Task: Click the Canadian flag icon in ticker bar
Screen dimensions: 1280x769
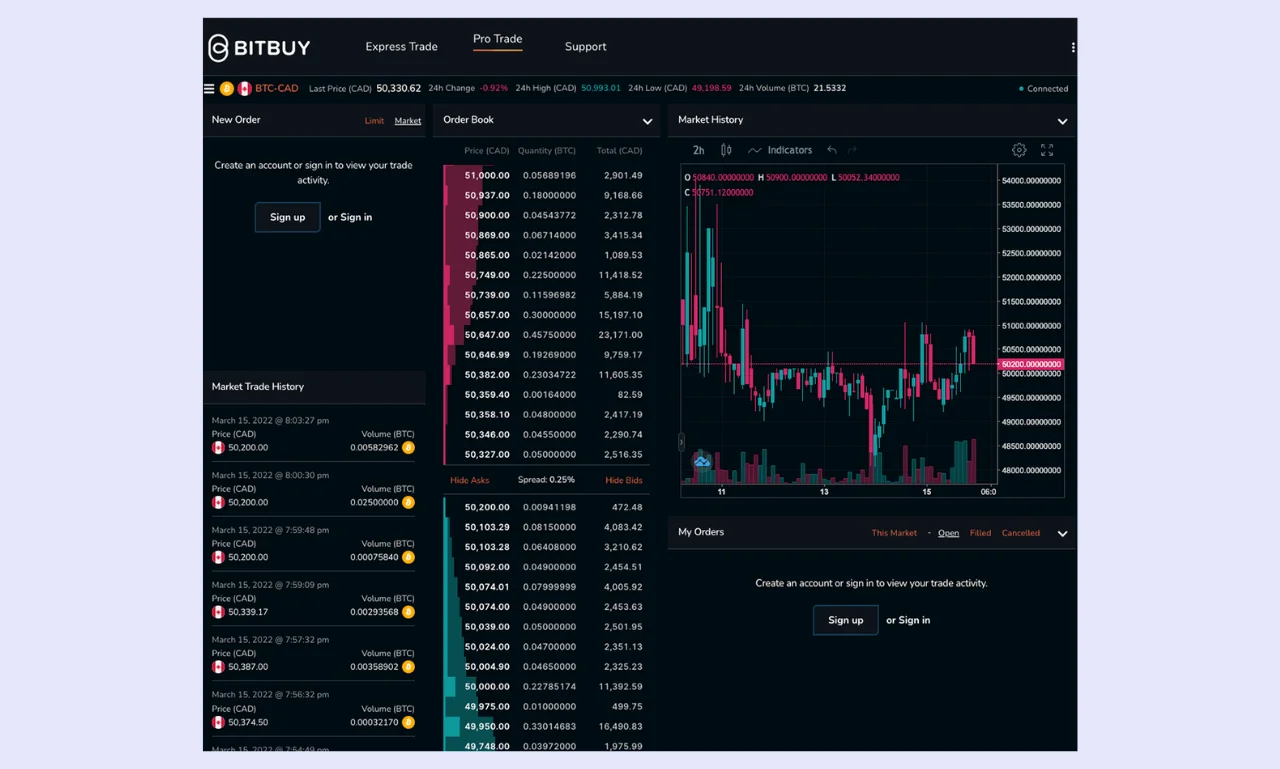Action: 244,88
